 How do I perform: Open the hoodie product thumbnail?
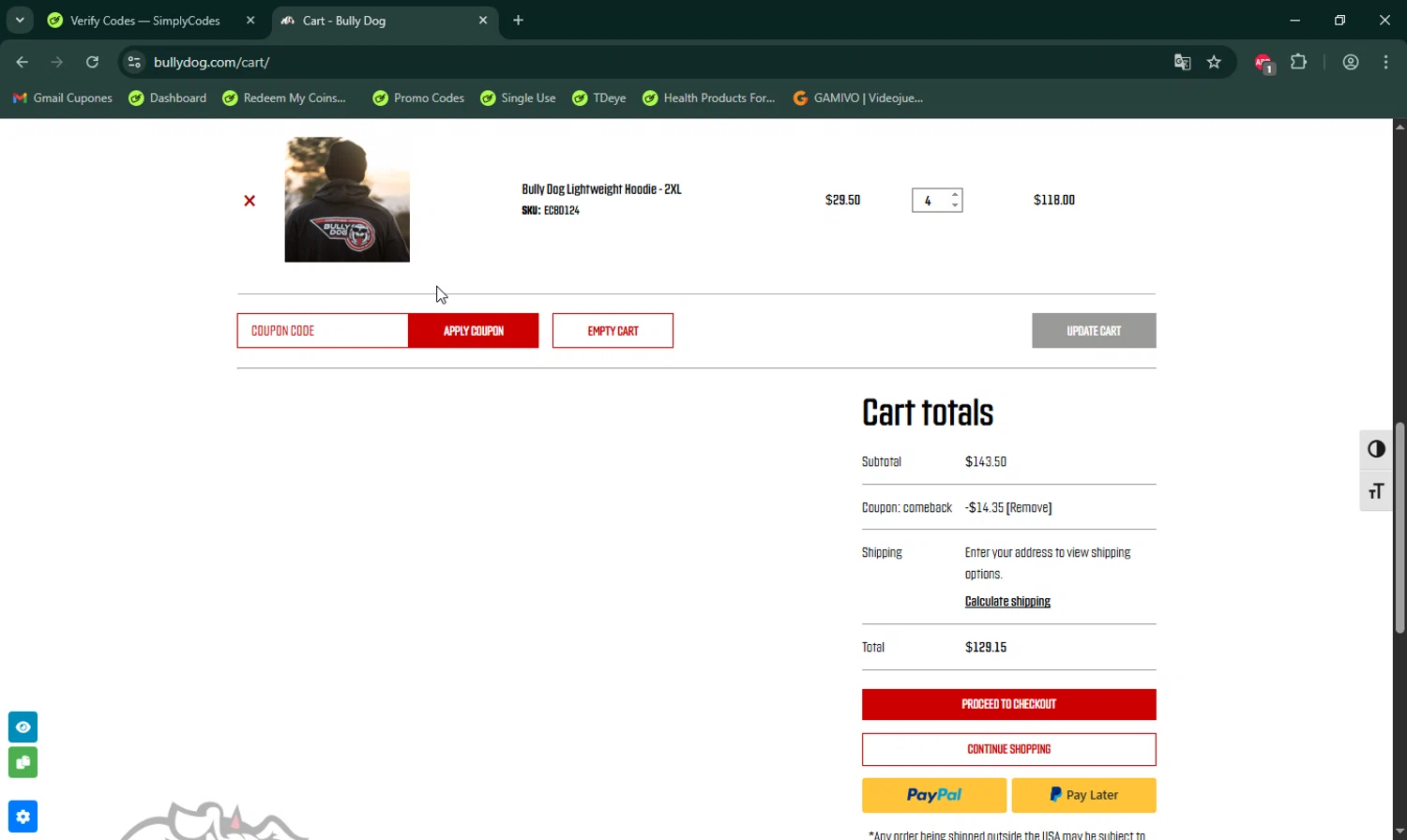(x=347, y=200)
